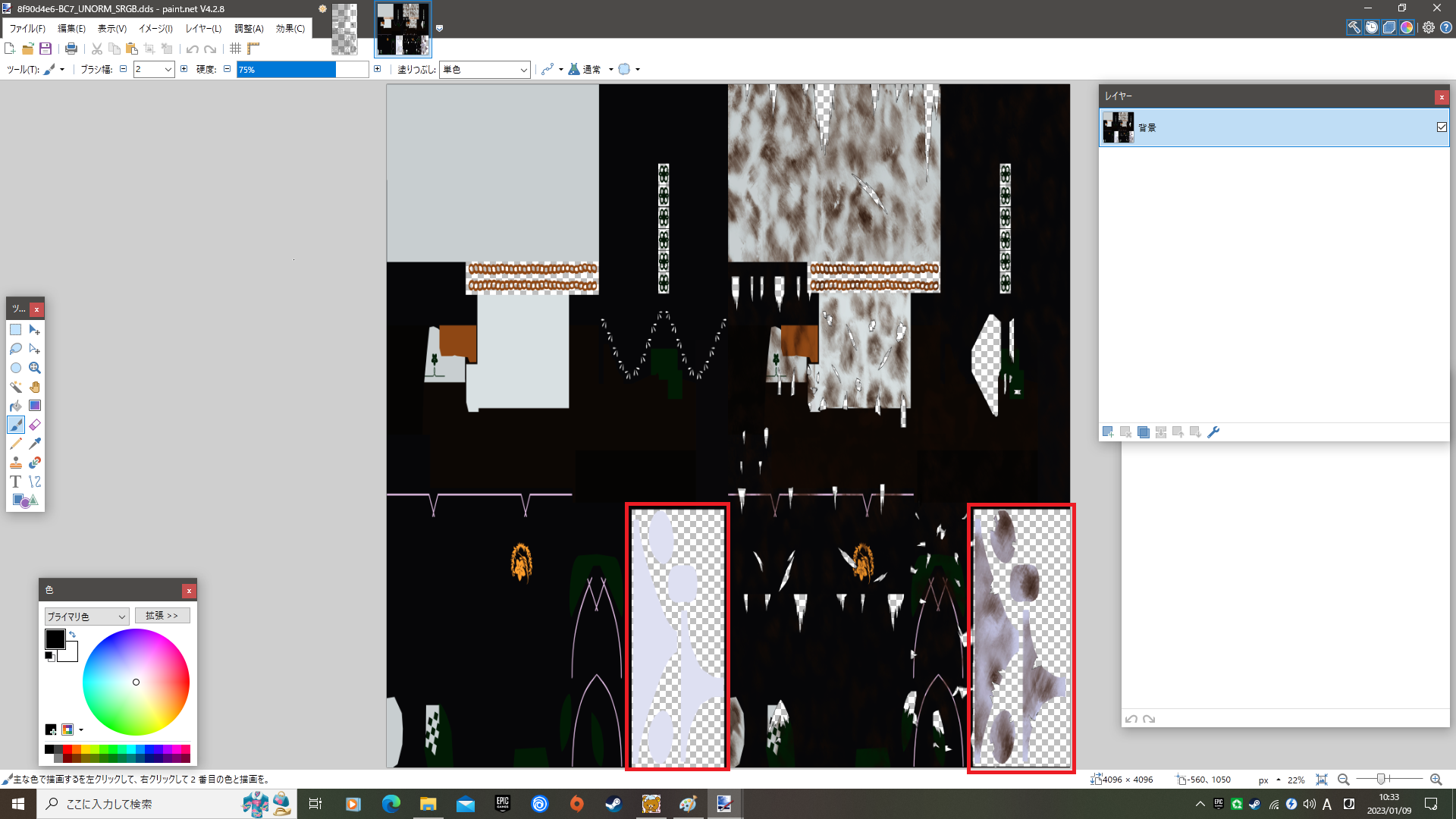Select the Rectangle Select tool
This screenshot has height=819, width=1456.
click(15, 330)
